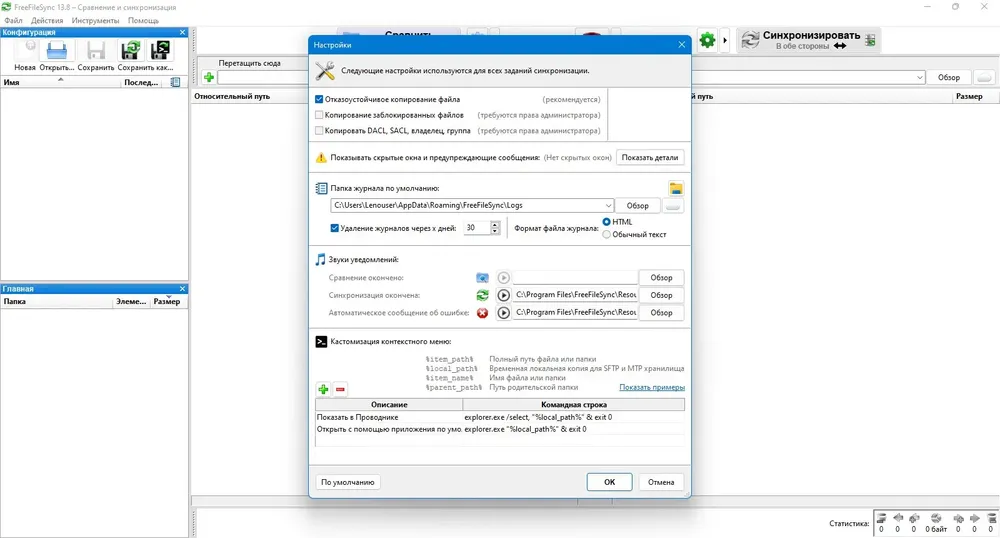1000x538 pixels.
Task: Select Показать в Проводнике table row
Action: point(500,417)
